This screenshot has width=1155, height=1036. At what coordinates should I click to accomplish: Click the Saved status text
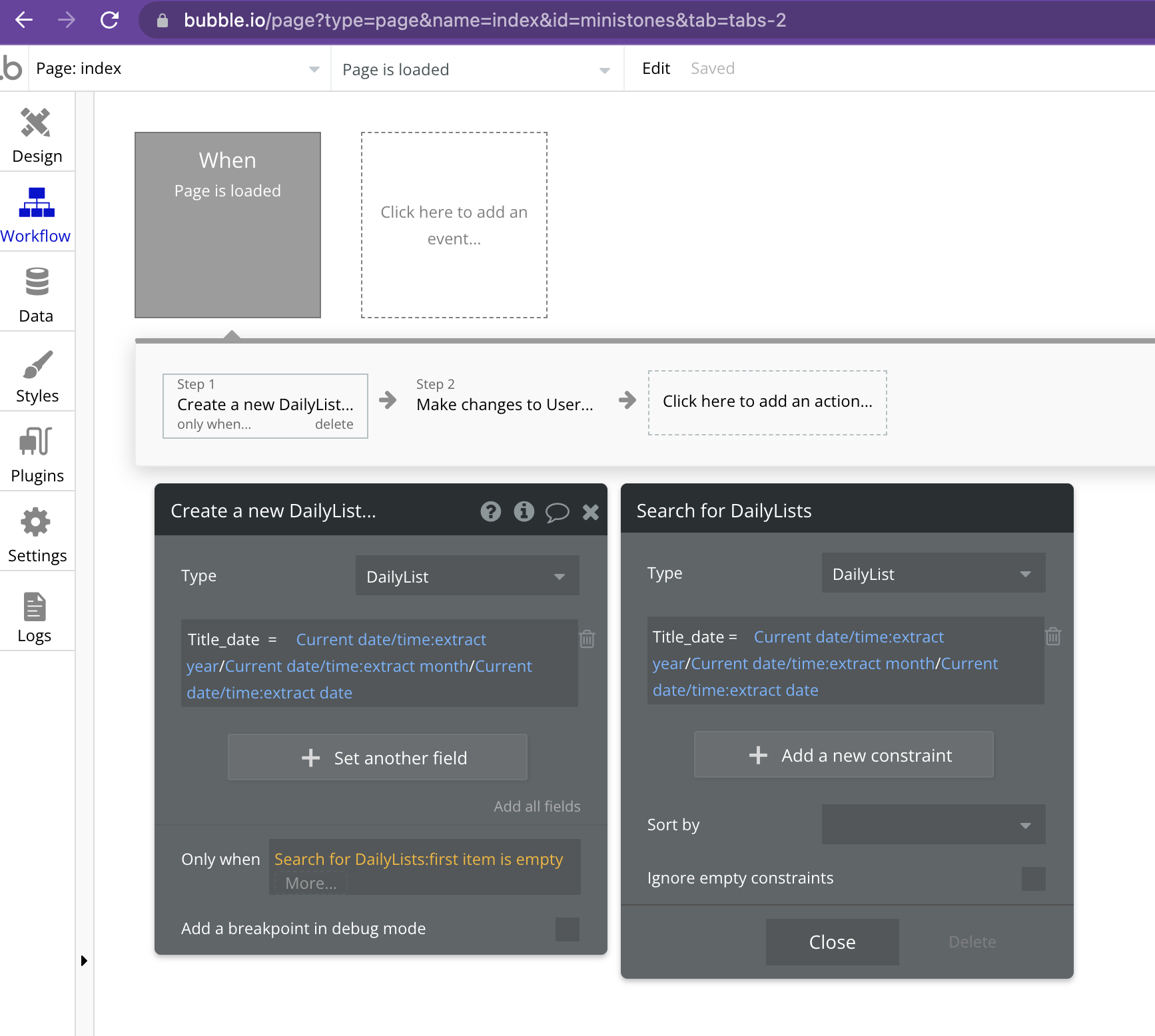712,69
